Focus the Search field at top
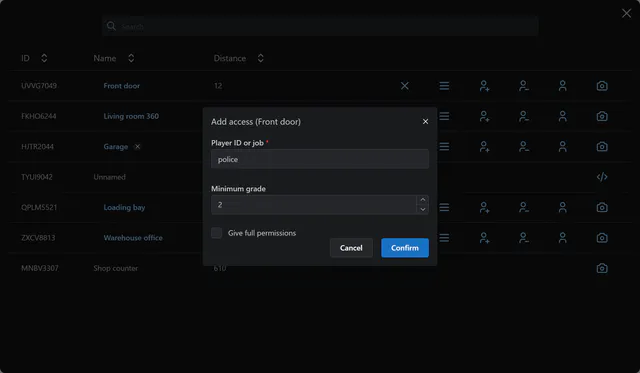Image resolution: width=640 pixels, height=373 pixels. (x=320, y=26)
